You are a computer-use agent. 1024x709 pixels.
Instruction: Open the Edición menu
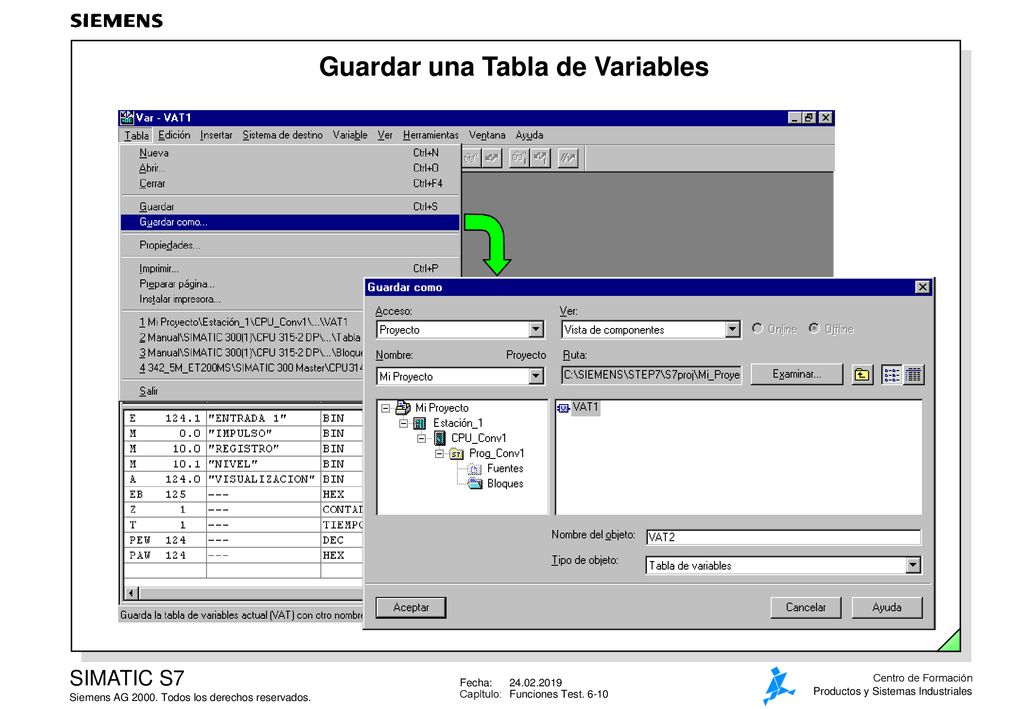[174, 135]
